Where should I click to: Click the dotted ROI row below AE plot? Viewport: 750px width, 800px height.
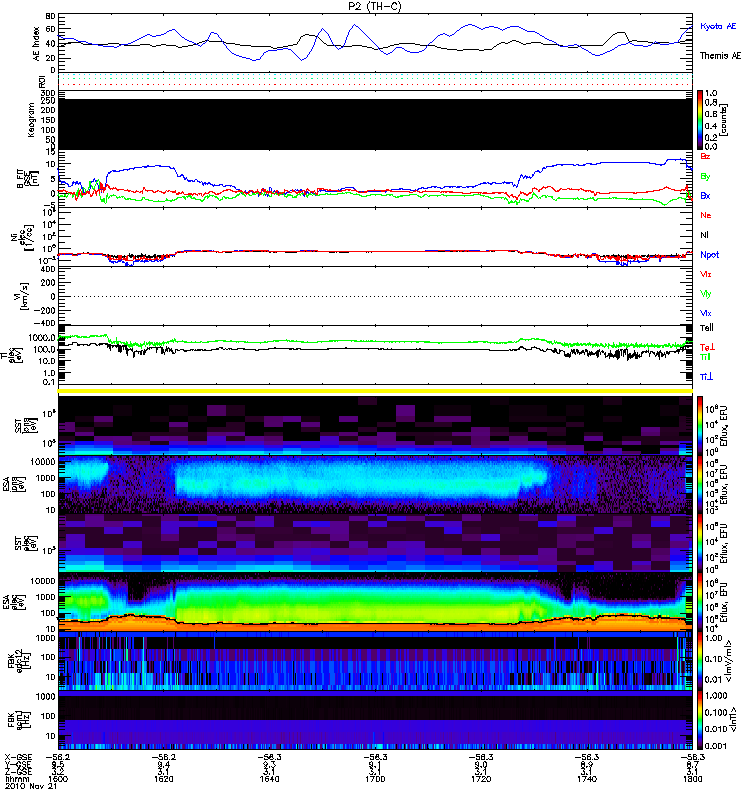pos(376,80)
